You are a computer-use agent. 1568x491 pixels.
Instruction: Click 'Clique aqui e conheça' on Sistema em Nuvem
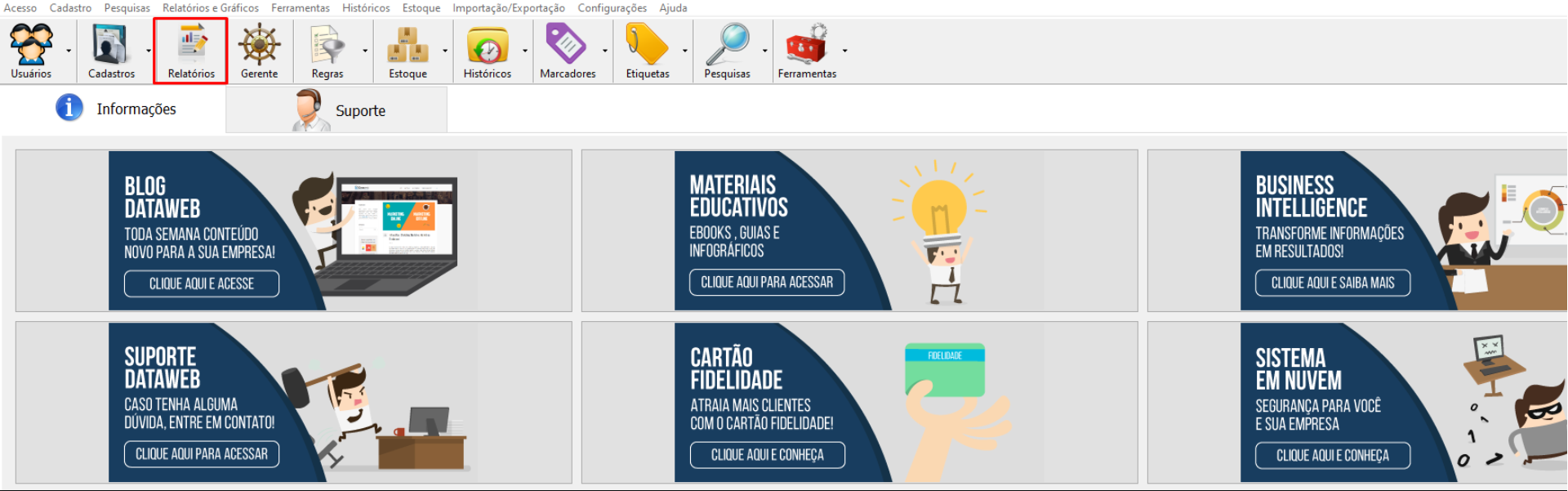click(1333, 456)
